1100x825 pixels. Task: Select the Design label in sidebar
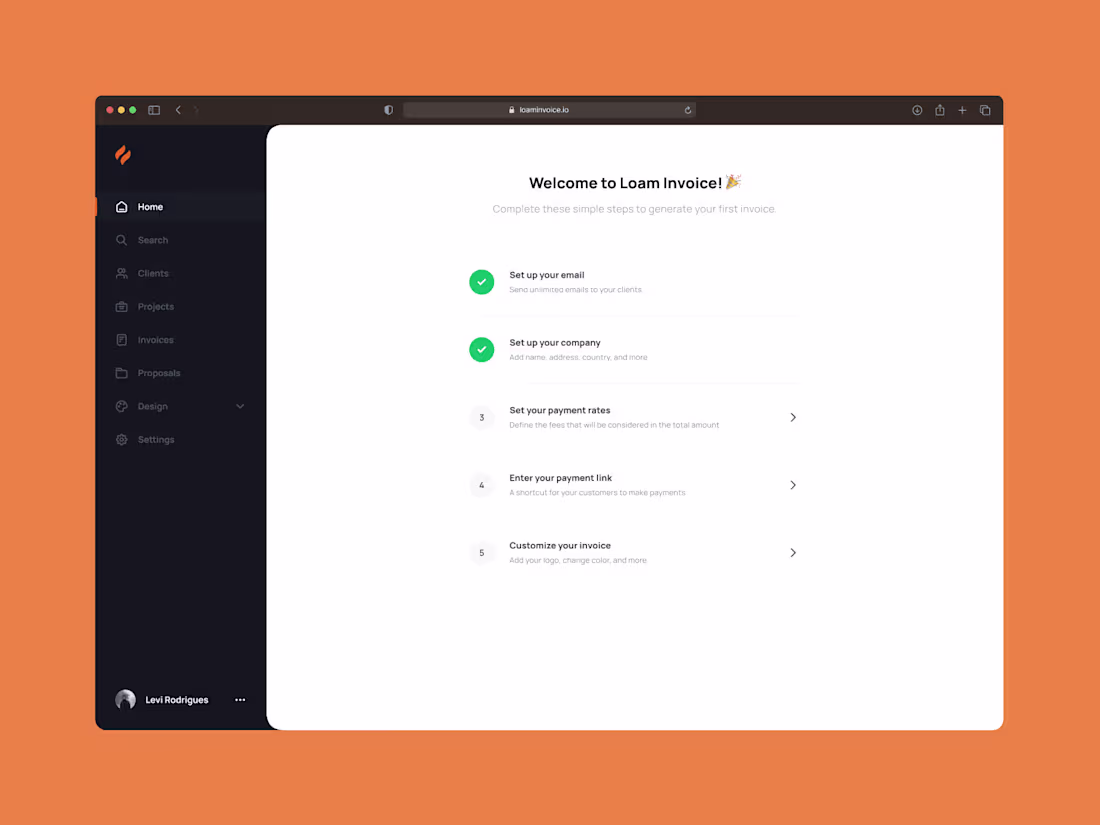(x=152, y=406)
